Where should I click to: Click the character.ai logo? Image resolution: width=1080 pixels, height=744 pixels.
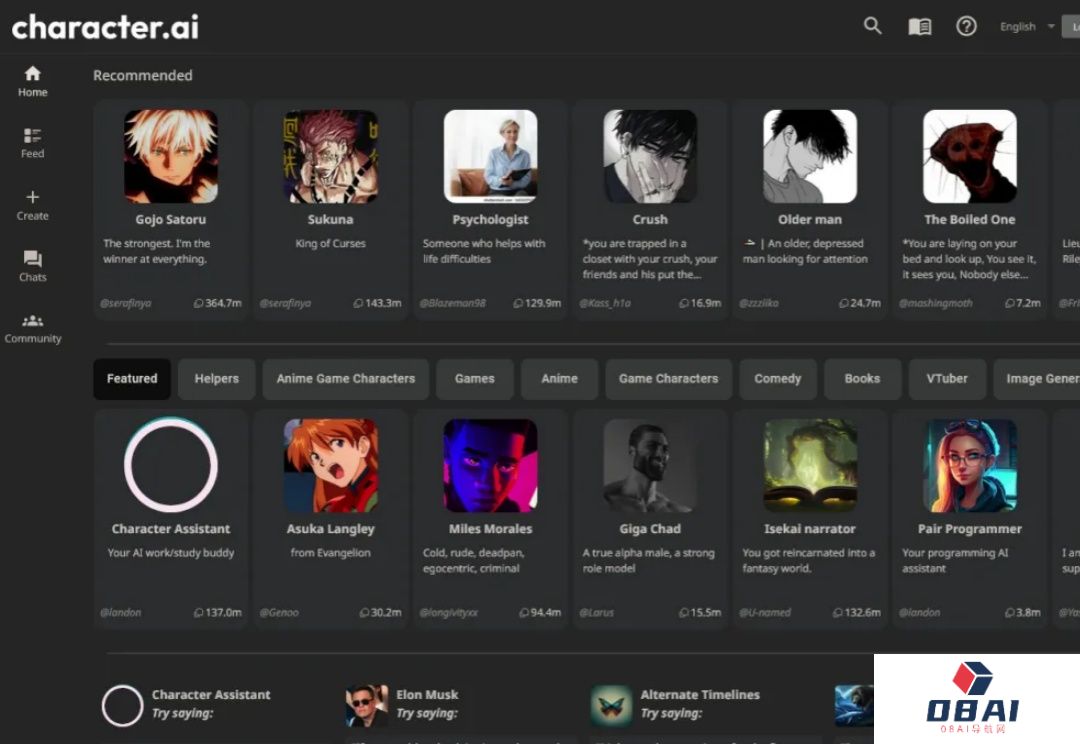(105, 28)
